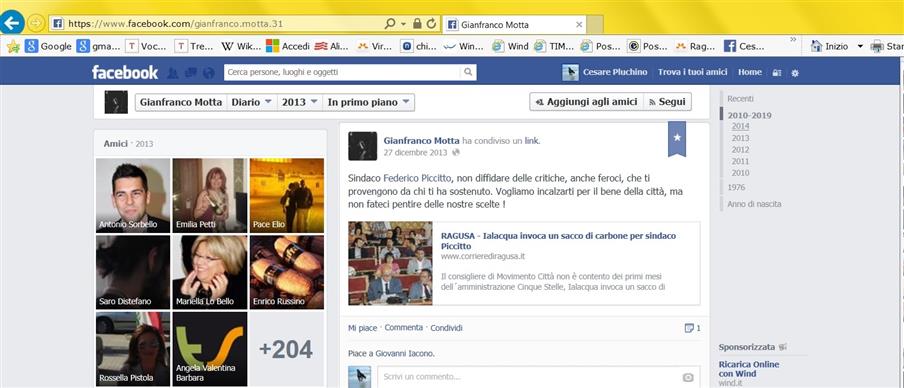Select 2012 in the timeline sidebar
The height and width of the screenshot is (388, 904).
(740, 150)
